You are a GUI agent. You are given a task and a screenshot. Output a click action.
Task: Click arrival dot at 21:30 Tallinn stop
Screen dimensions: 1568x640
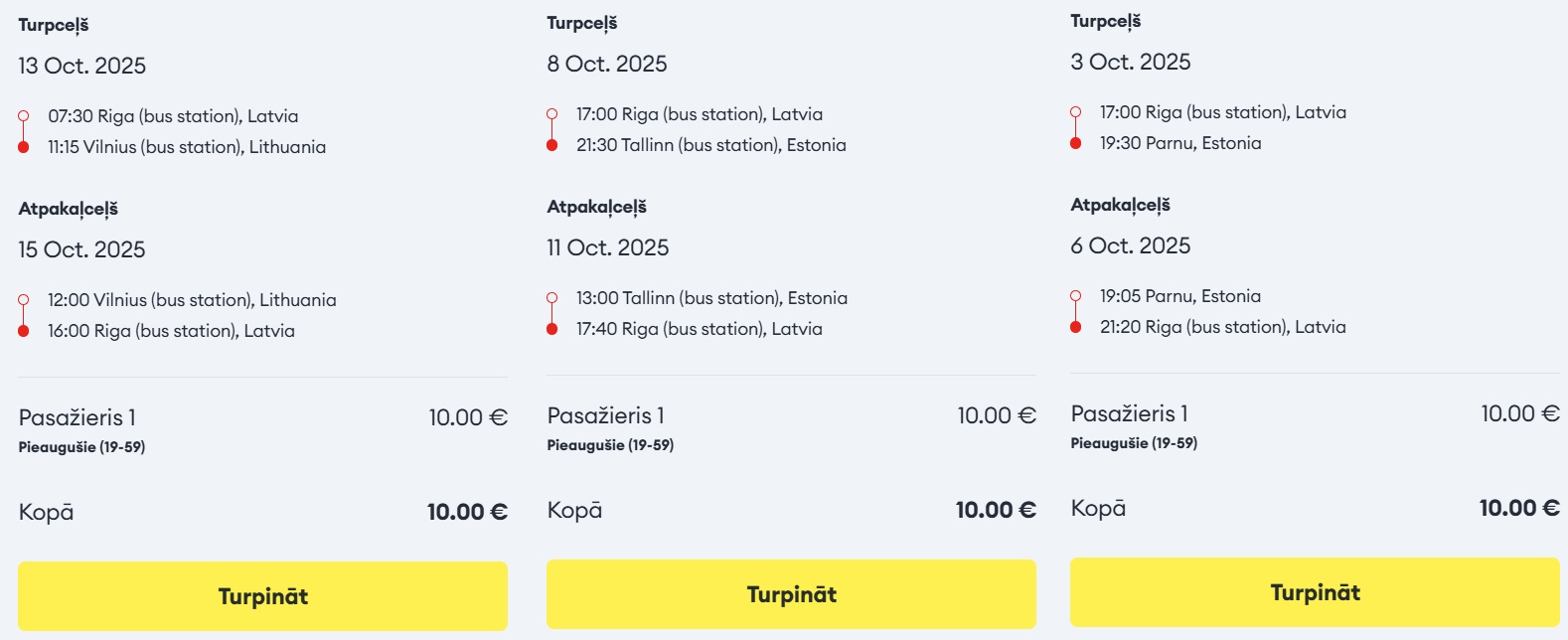552,145
